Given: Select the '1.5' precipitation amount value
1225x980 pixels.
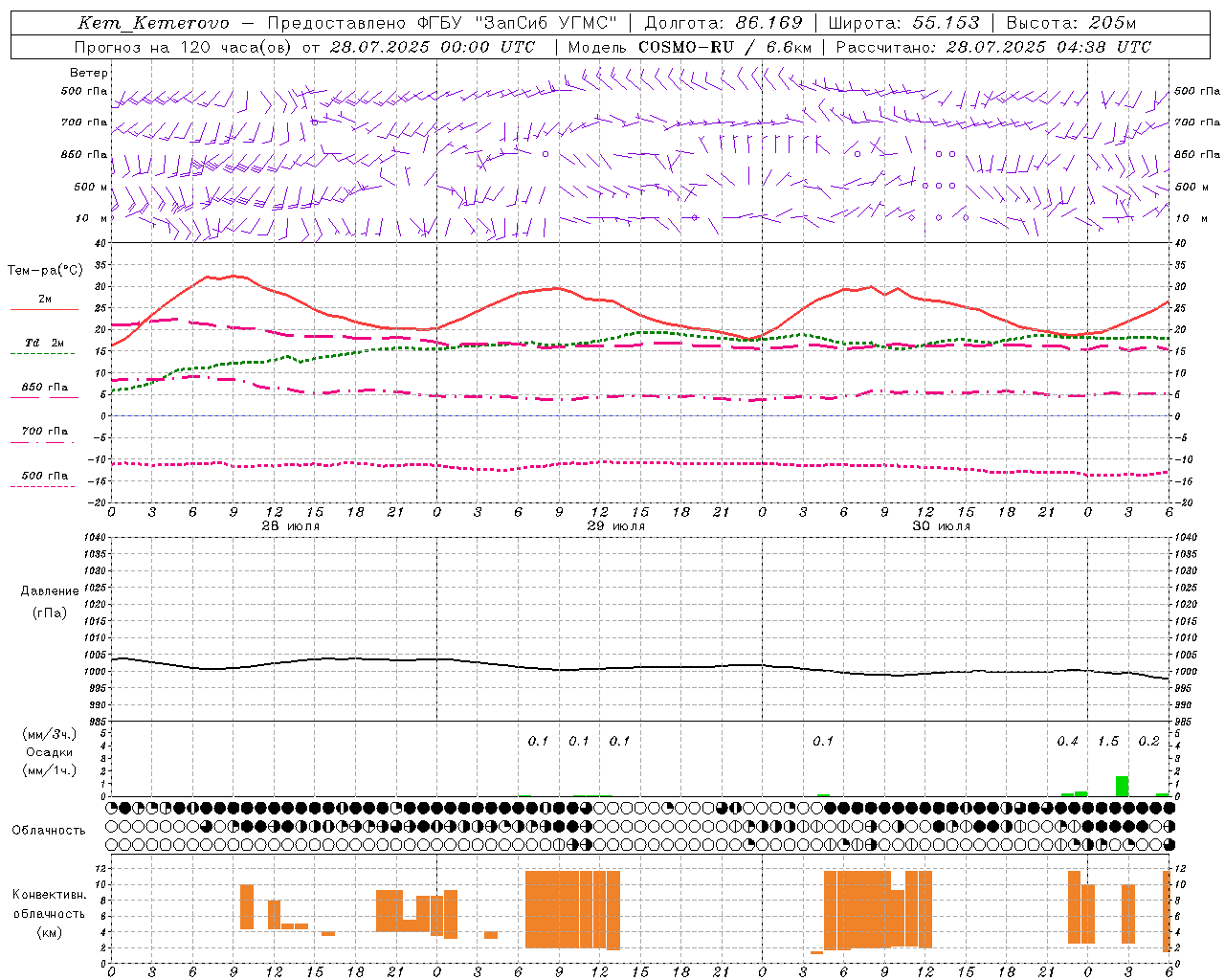Looking at the screenshot, I should [1108, 742].
